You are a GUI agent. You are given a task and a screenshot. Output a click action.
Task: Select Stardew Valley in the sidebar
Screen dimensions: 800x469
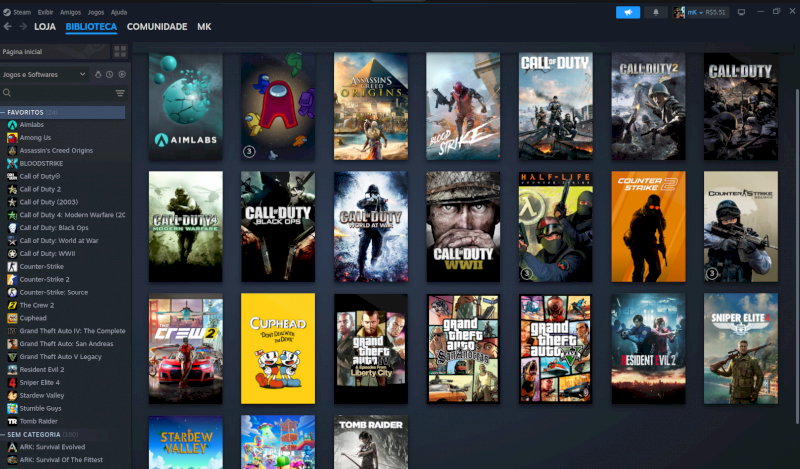click(x=42, y=396)
